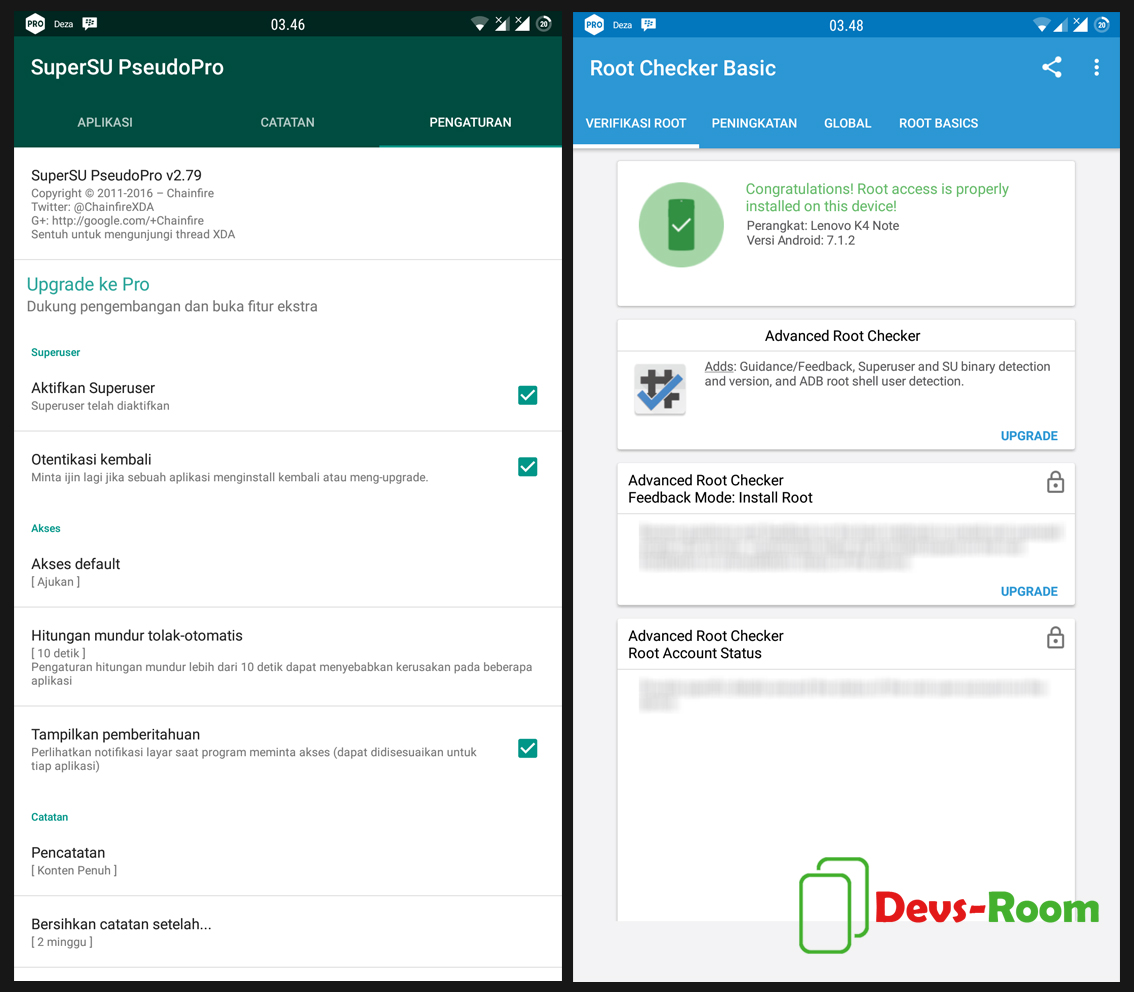Tap the Akses section header
1134x992 pixels.
point(46,529)
